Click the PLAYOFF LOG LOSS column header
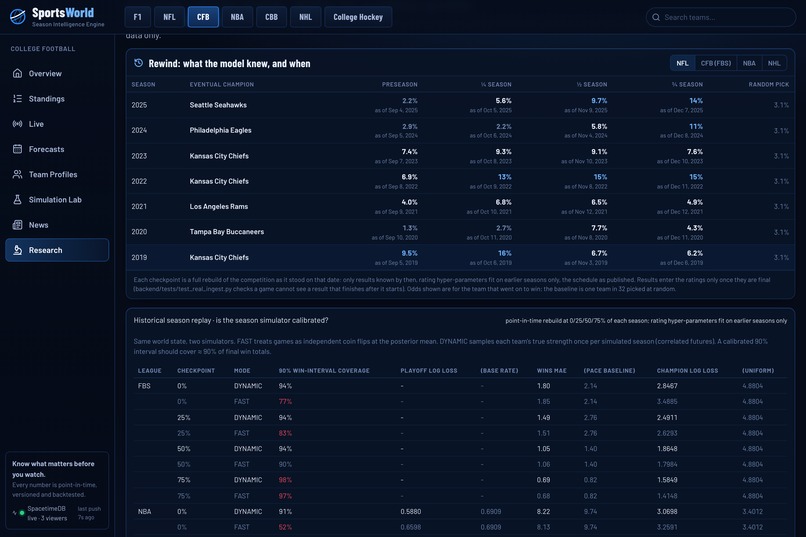806x537 pixels. tap(429, 371)
